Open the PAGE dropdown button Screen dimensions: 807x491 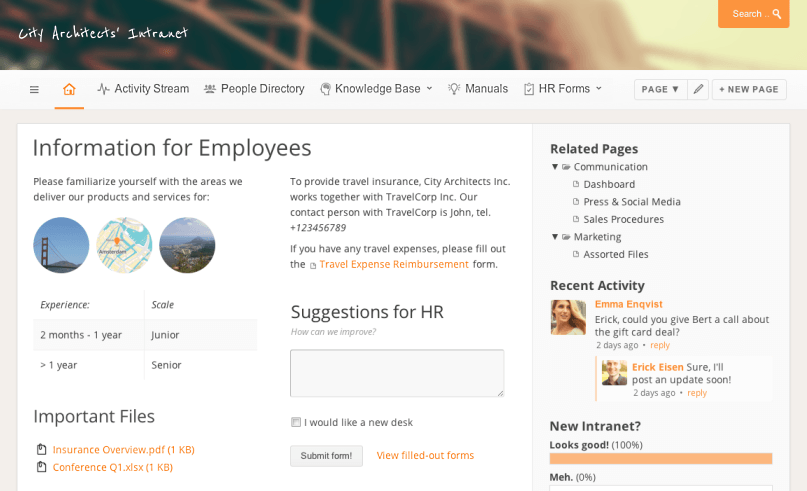[x=660, y=89]
